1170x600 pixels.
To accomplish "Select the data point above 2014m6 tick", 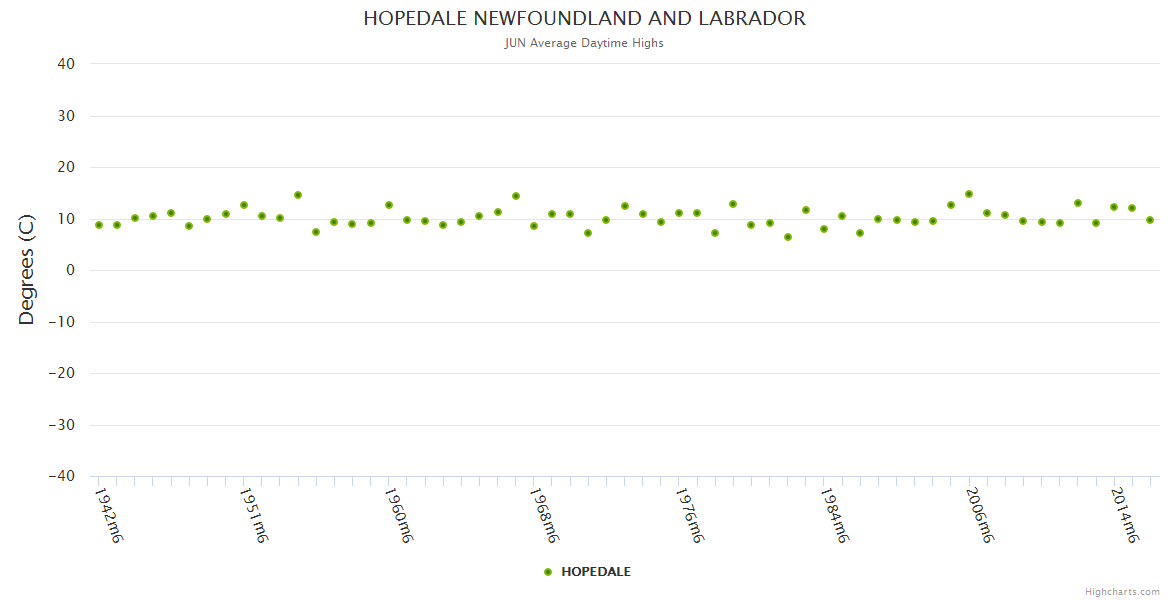I will coord(1113,207).
